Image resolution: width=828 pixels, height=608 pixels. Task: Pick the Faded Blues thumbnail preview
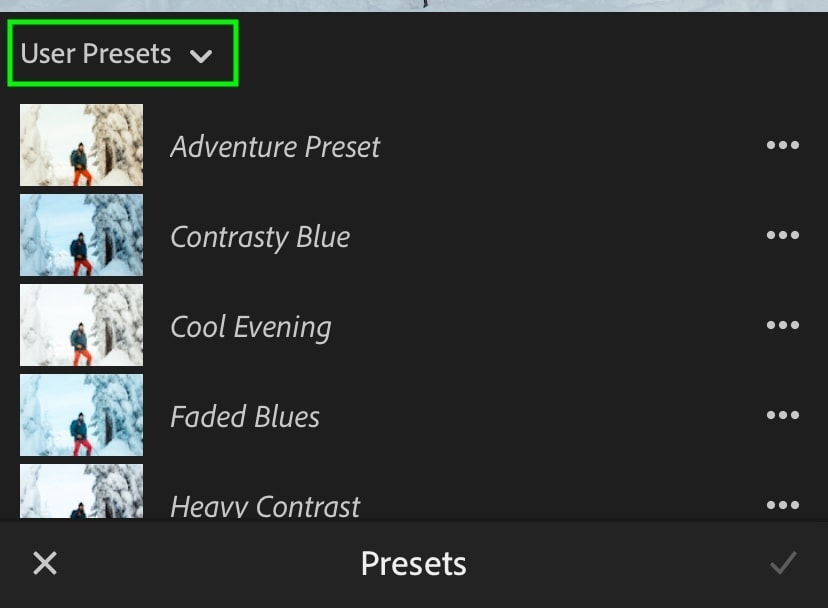click(82, 416)
